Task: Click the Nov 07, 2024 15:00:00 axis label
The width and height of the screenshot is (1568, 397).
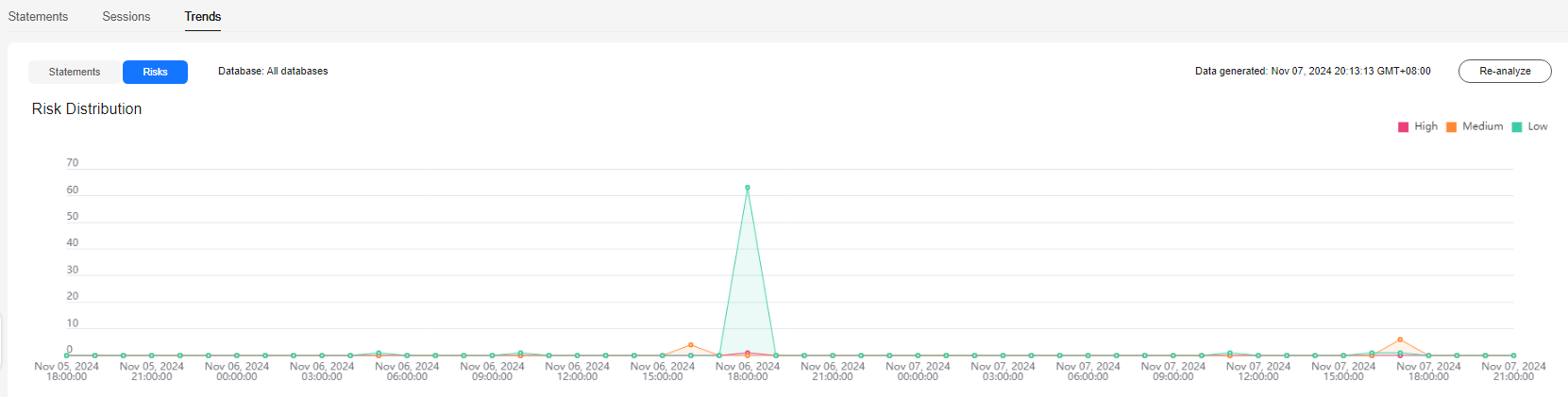Action: (1343, 372)
